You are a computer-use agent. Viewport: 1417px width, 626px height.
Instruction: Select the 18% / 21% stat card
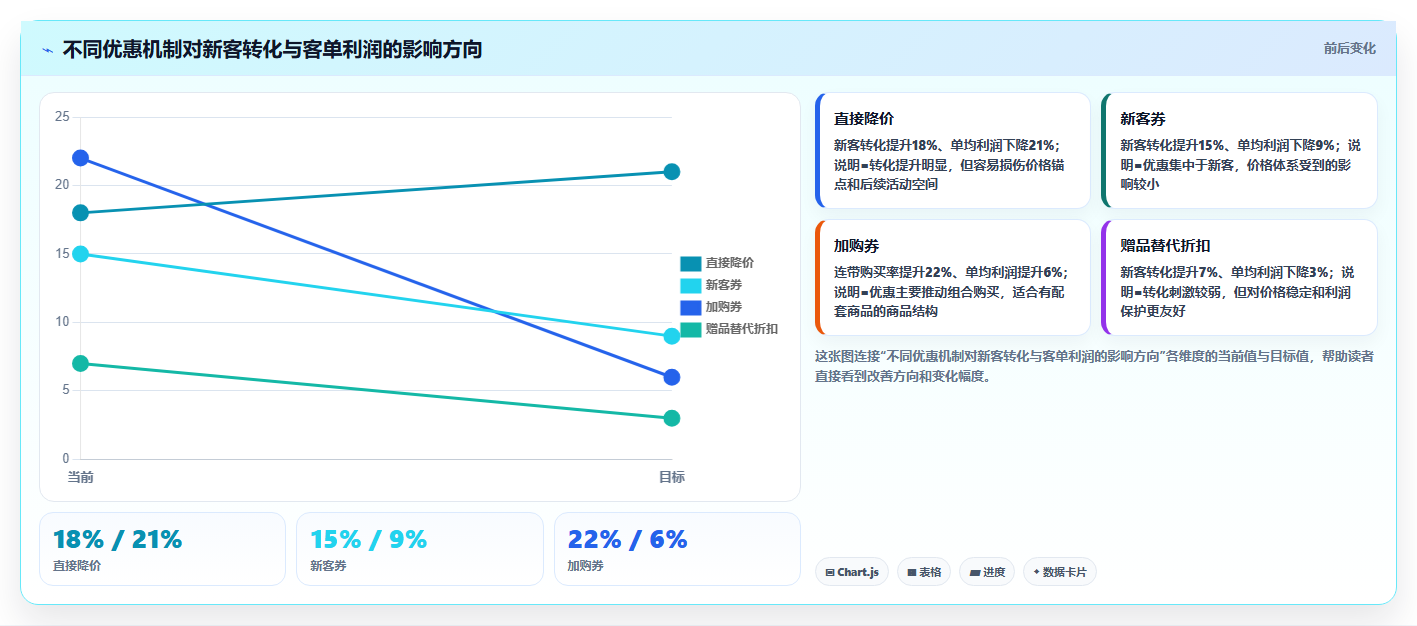162,549
